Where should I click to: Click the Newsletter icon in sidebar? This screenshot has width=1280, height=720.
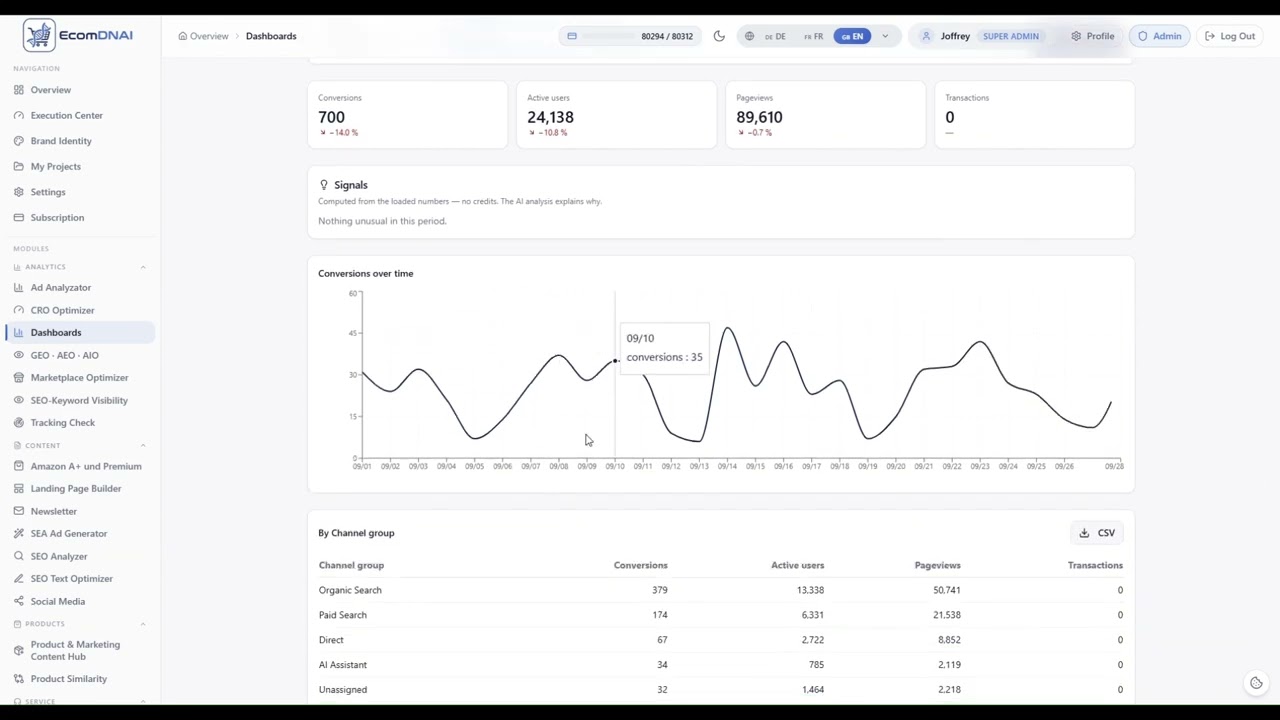tap(19, 511)
